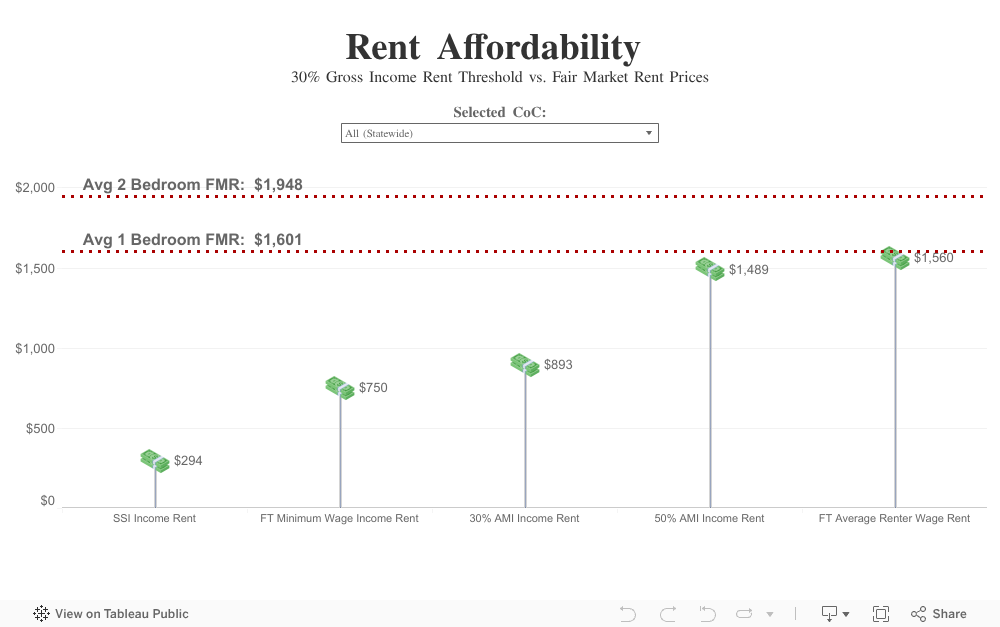Viewport: 1000px width, 627px height.
Task: Click the Share text button
Action: [x=949, y=614]
